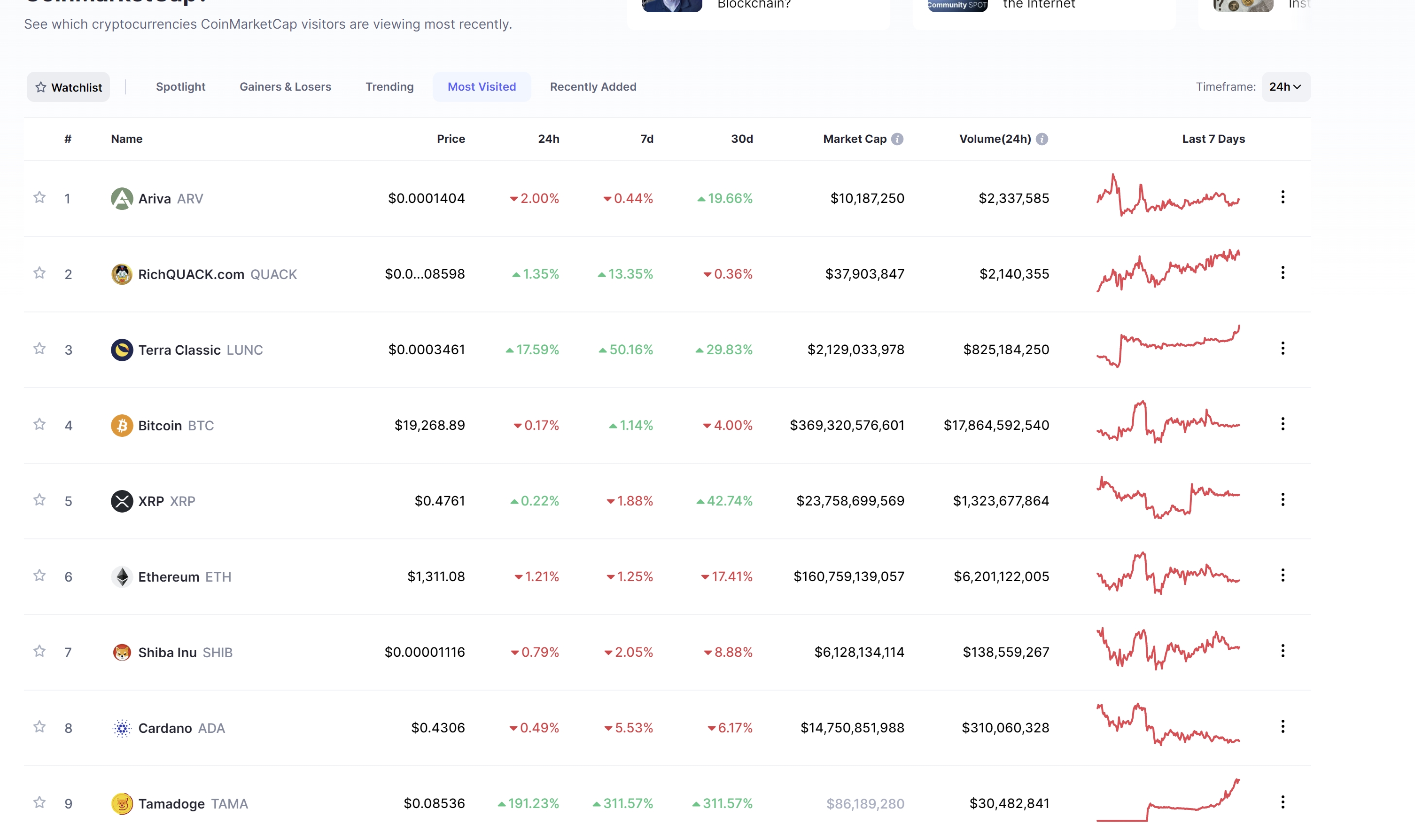Click the Ariva ARV coin logo
The height and width of the screenshot is (840, 1415).
[x=122, y=199]
